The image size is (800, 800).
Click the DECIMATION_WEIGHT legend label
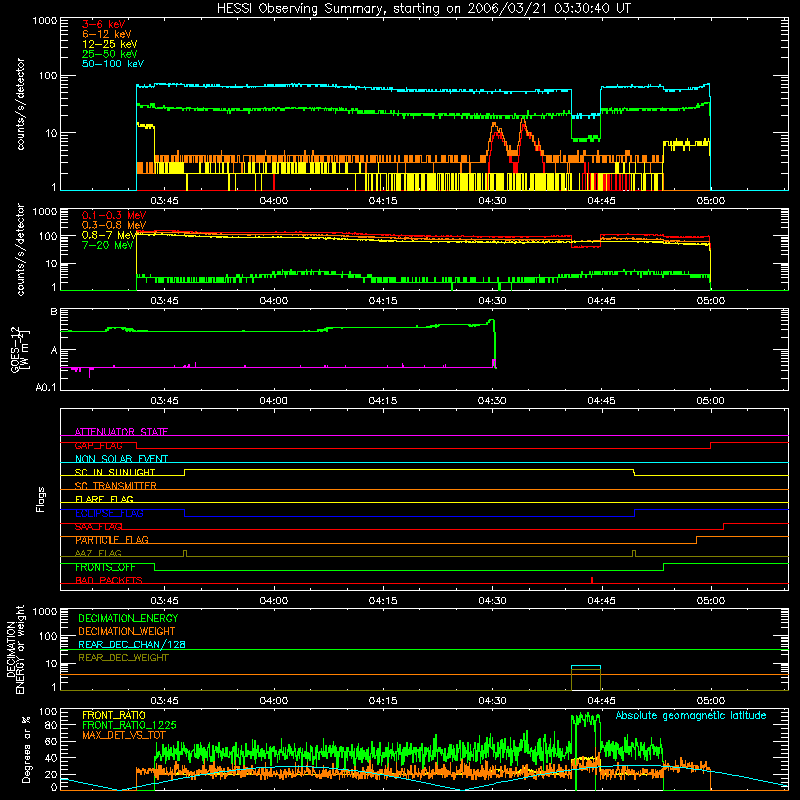127,631
